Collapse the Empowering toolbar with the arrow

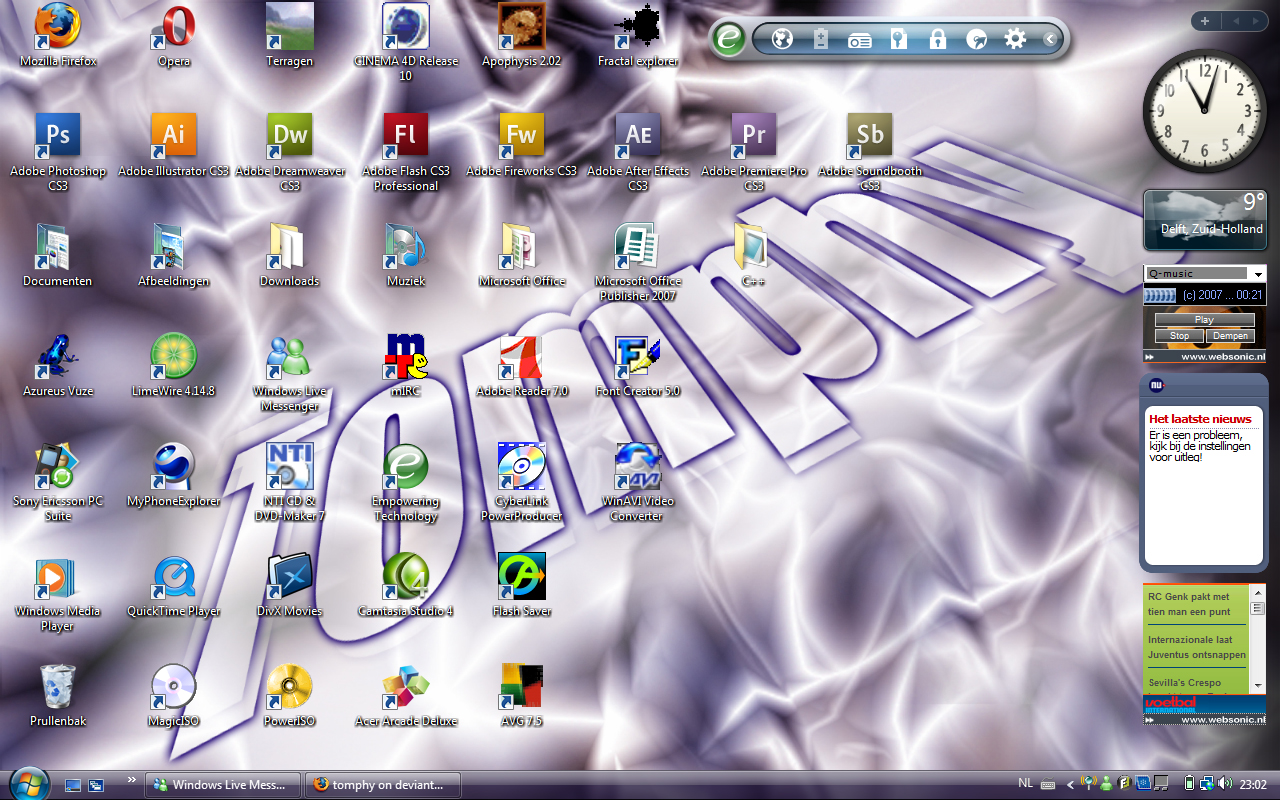1050,39
